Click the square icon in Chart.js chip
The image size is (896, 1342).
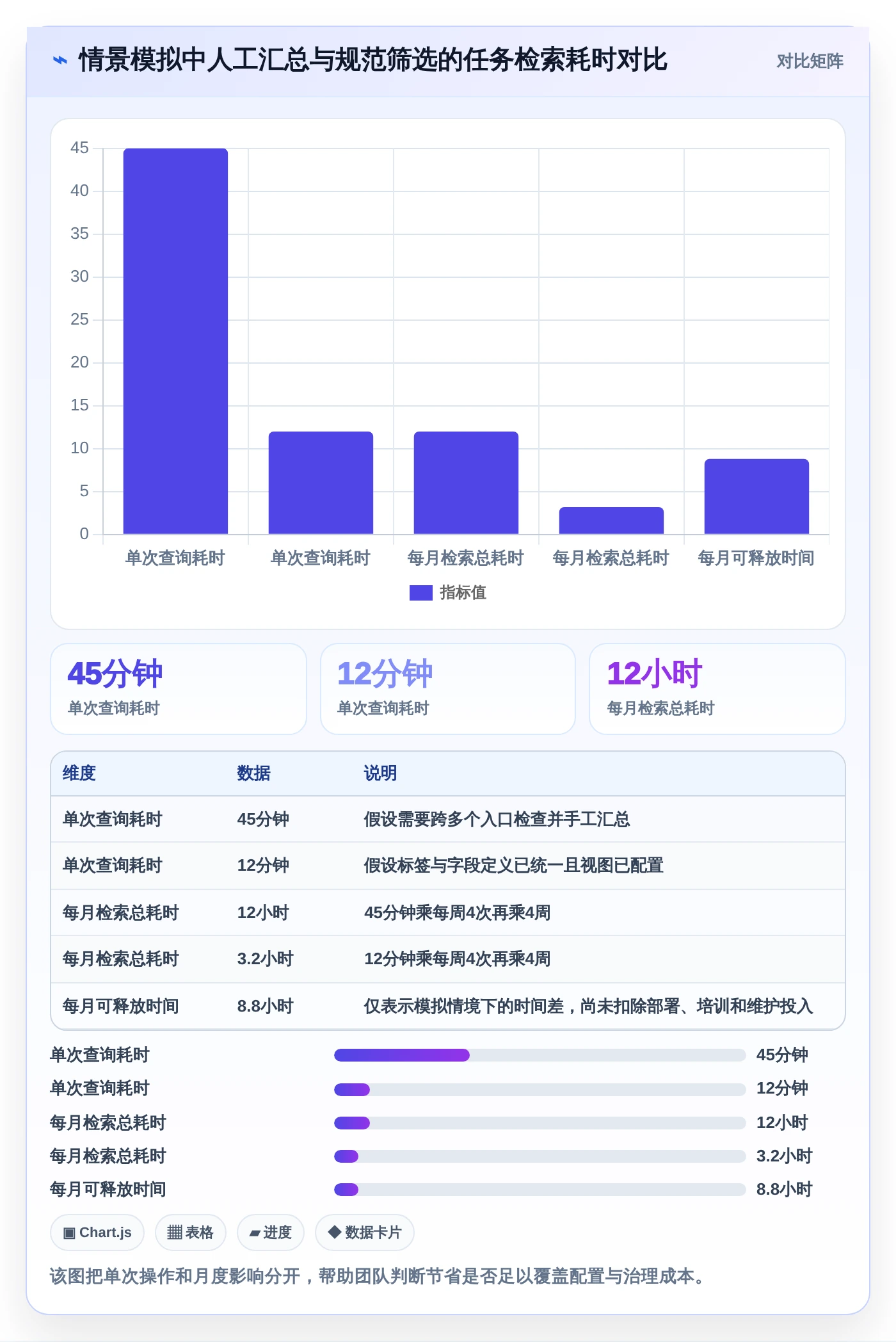(69, 1233)
